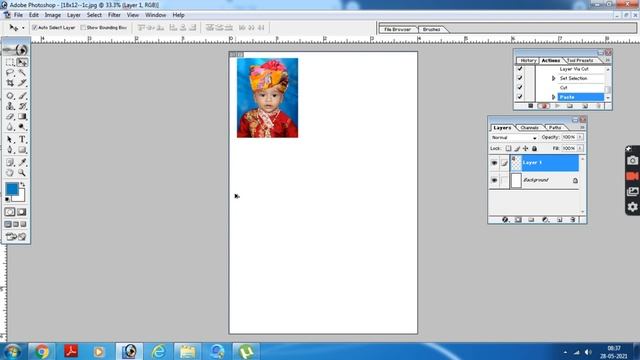Viewport: 640px width, 360px height.
Task: Switch foreground and background colors icon
Action: (22, 184)
